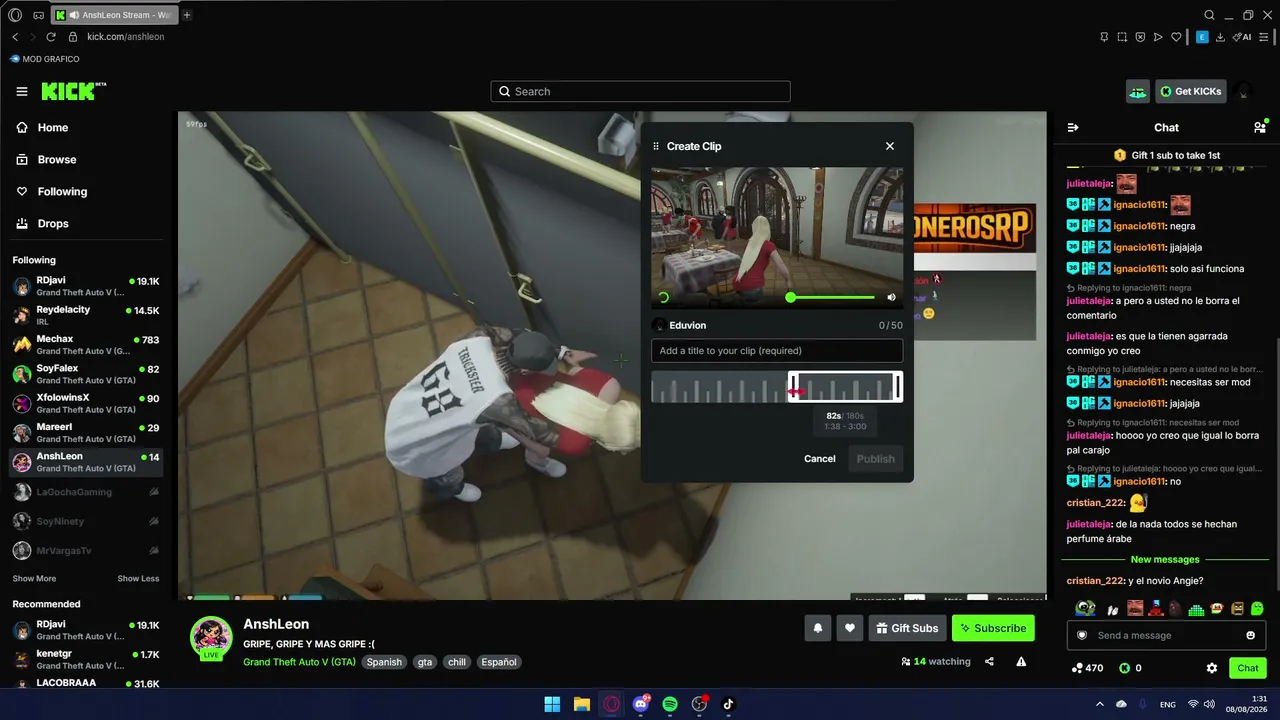
Task: Collapse followed channels with Show Less
Action: [x=138, y=579]
